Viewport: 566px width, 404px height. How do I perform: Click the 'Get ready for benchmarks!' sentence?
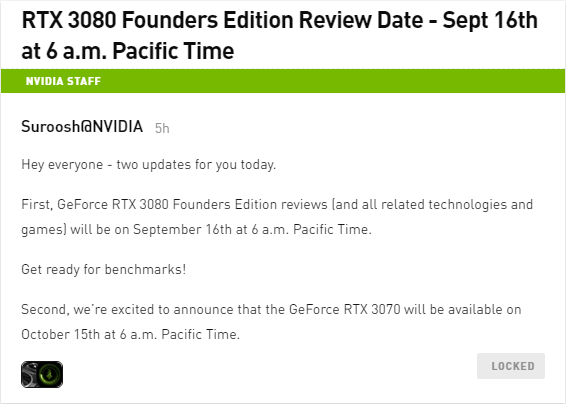(104, 270)
